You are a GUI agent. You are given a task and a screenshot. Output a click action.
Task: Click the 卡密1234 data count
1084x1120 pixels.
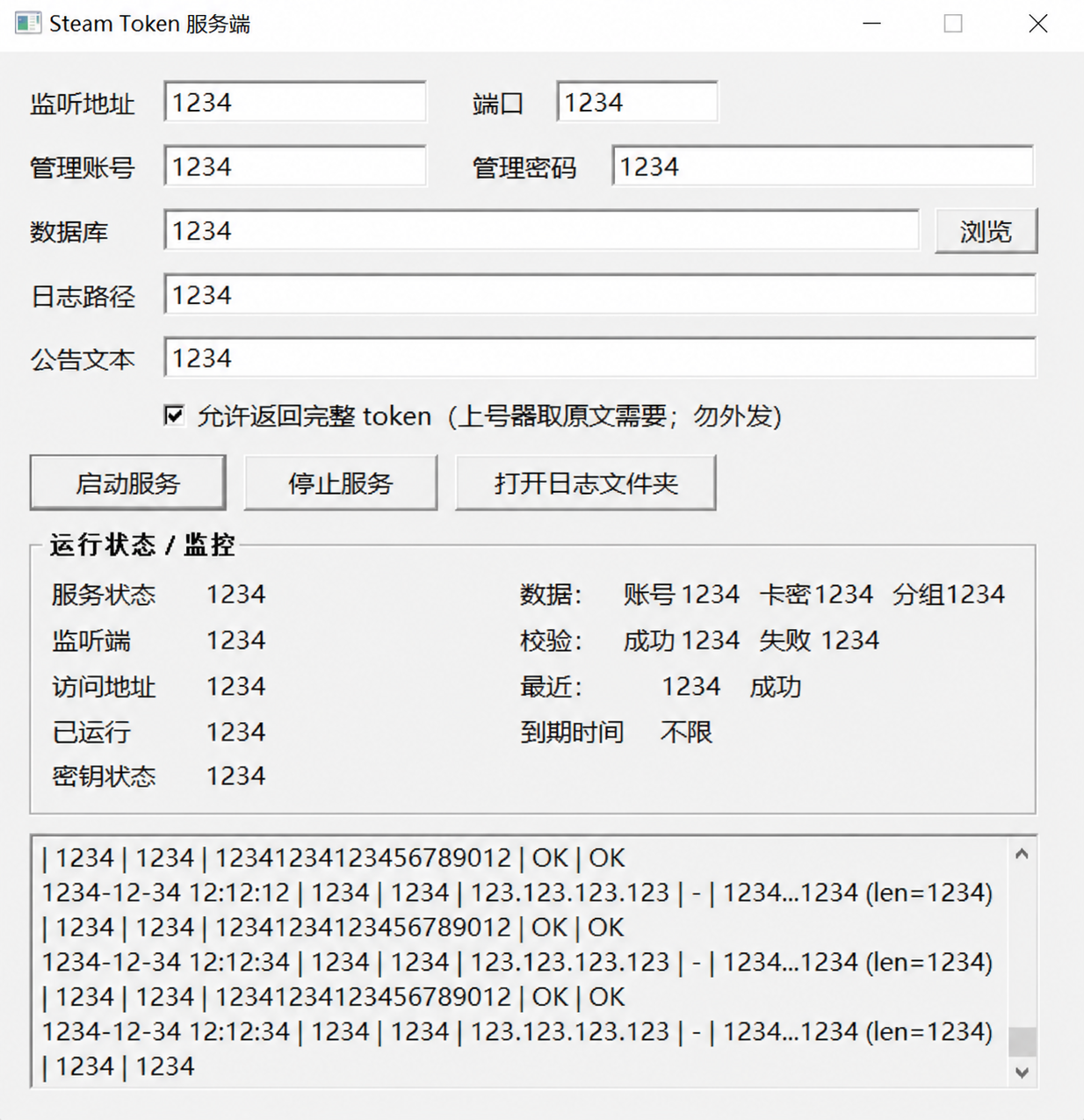816,595
